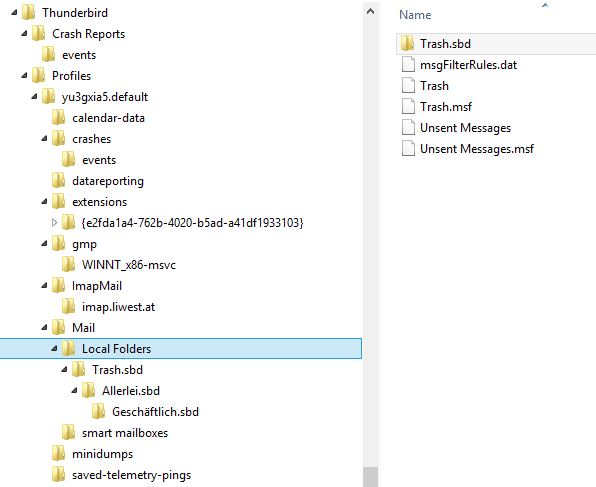Expand the {e2fda1a4-762b-4020-b5ad-a41df1933103} folder node

tap(54, 222)
